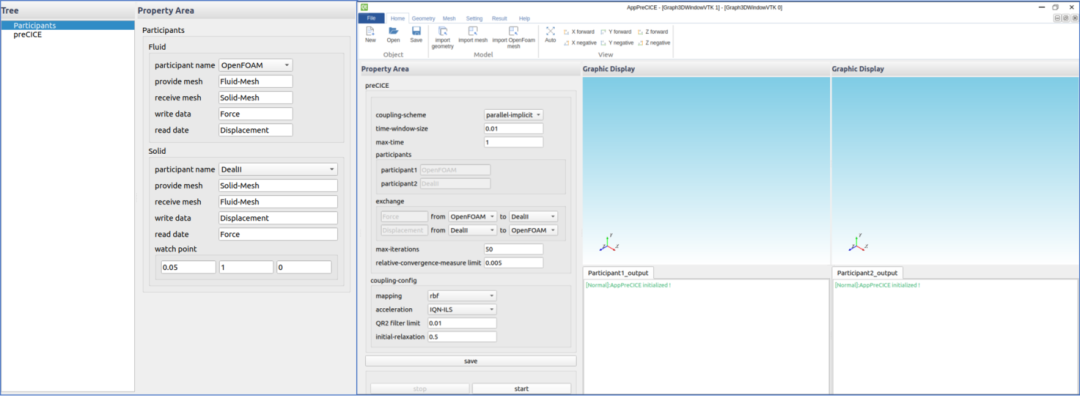Viewport: 1080px width, 396px height.
Task: Open the acceleration IQN-ILS dropdown
Action: [461, 309]
